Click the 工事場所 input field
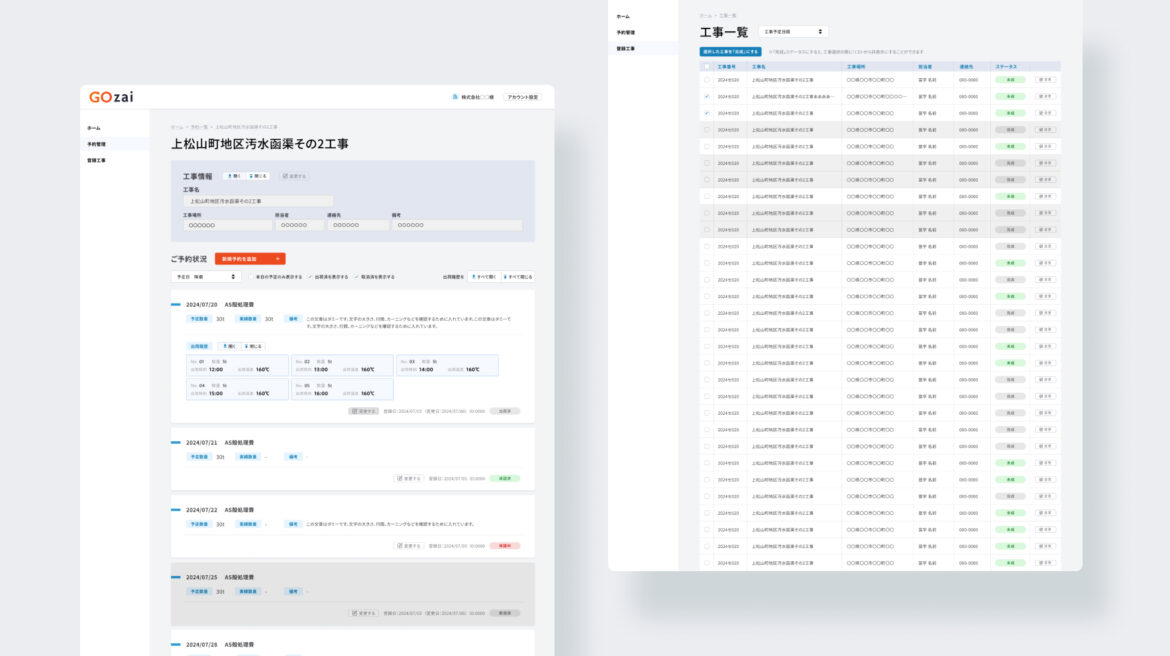Screen dimensions: 1170x656 pyautogui.click(x=228, y=225)
